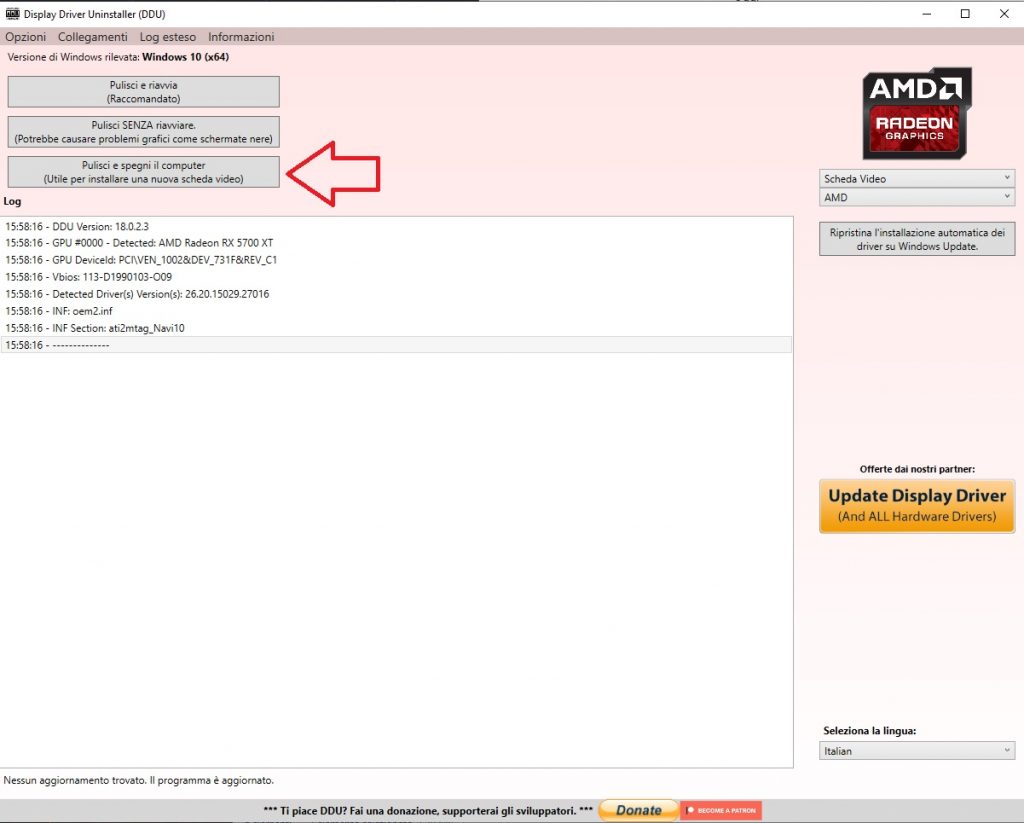
Task: Click the DDU app icon in title bar
Action: coord(12,14)
